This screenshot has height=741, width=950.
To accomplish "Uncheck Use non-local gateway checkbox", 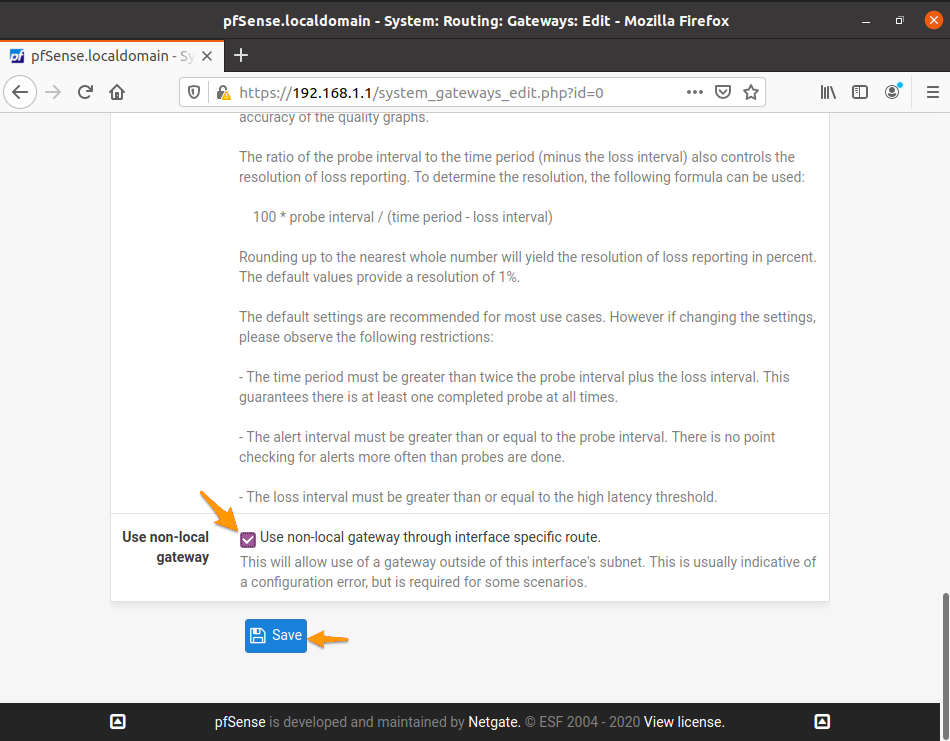I will coord(248,539).
